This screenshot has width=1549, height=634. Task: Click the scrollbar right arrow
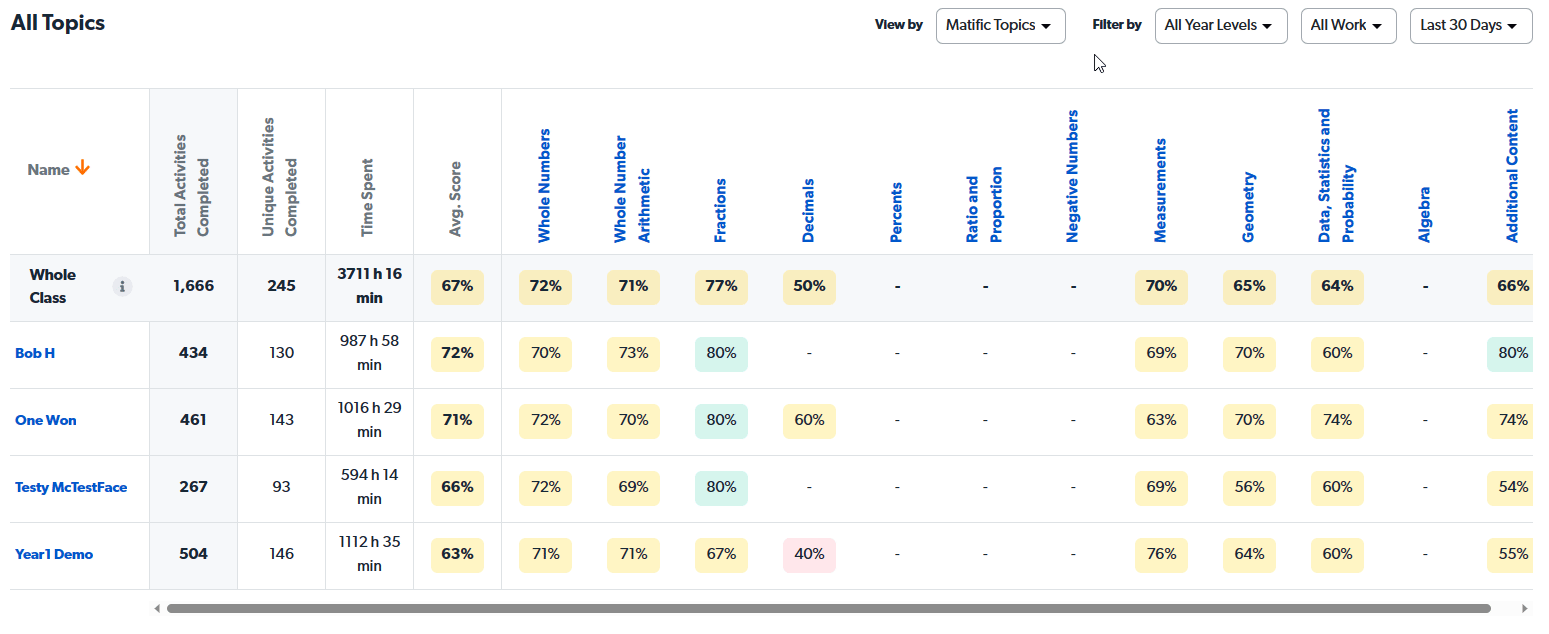(1524, 608)
